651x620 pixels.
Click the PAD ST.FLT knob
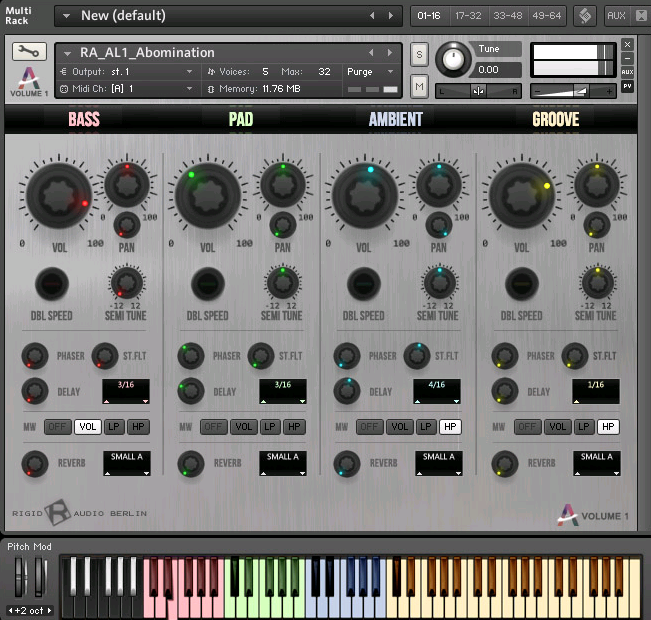click(x=261, y=356)
